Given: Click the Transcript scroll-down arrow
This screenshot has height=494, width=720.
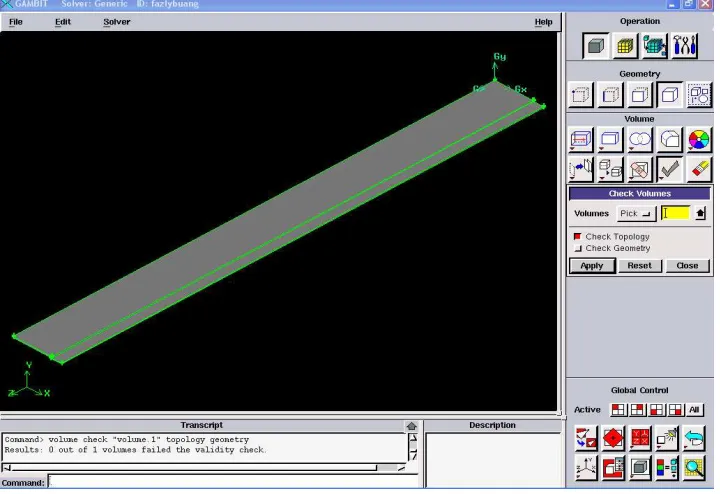Looking at the screenshot, I should (x=413, y=456).
